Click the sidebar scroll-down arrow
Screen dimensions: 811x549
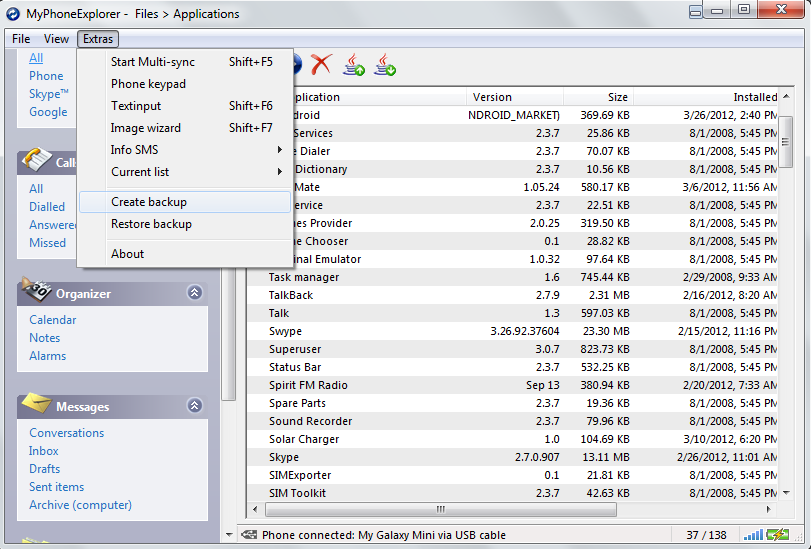pos(229,535)
